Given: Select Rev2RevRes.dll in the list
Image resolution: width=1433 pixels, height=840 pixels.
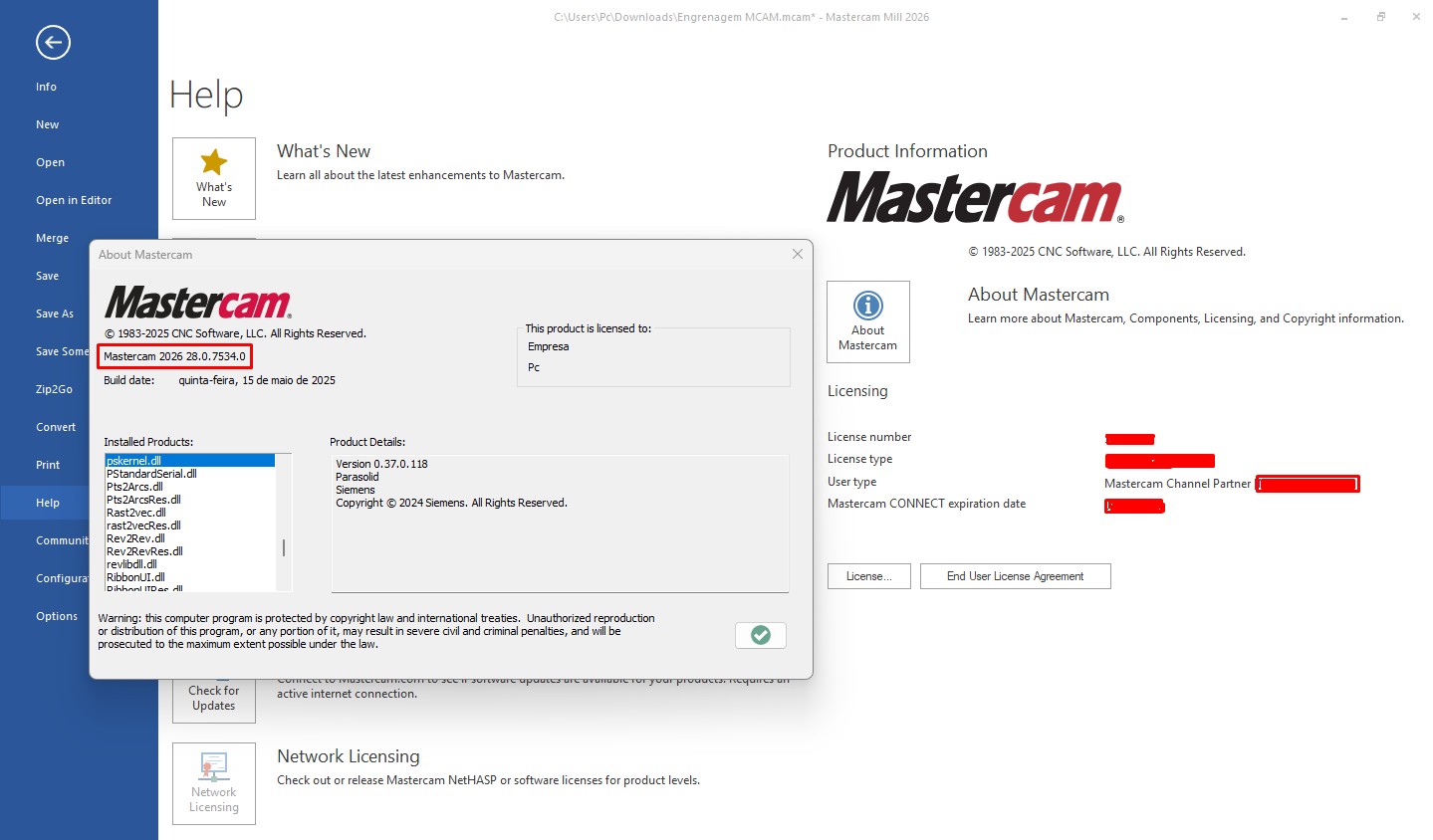Looking at the screenshot, I should tap(189, 551).
